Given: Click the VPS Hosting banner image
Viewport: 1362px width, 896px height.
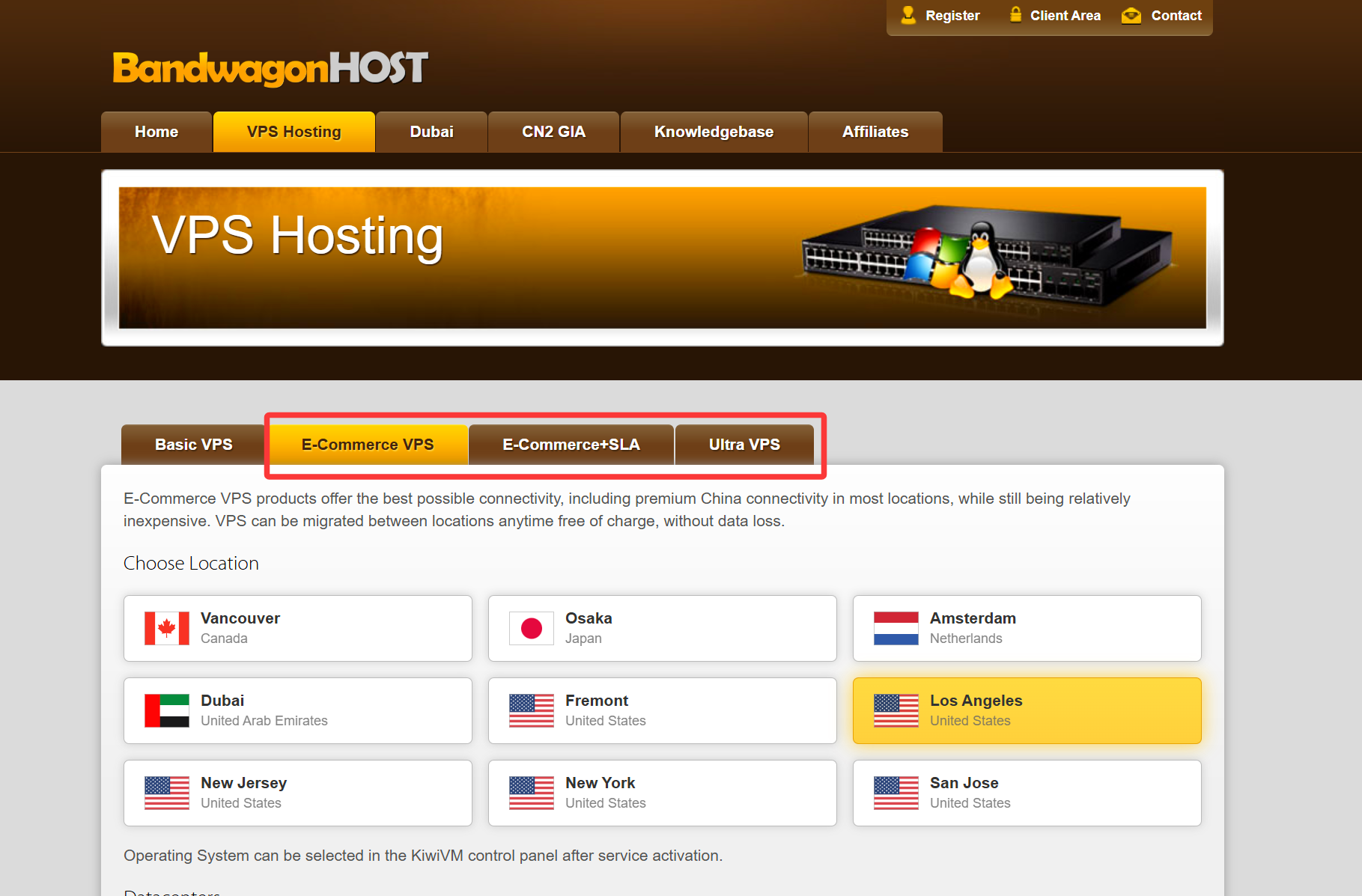Looking at the screenshot, I should 662,257.
